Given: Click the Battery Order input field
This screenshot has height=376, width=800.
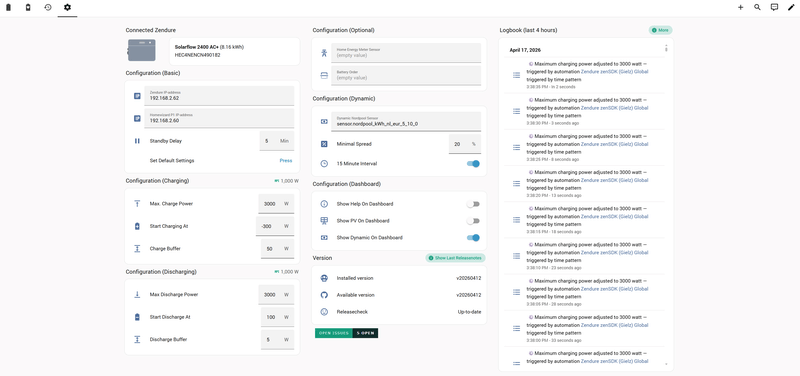Looking at the screenshot, I should click(x=406, y=75).
